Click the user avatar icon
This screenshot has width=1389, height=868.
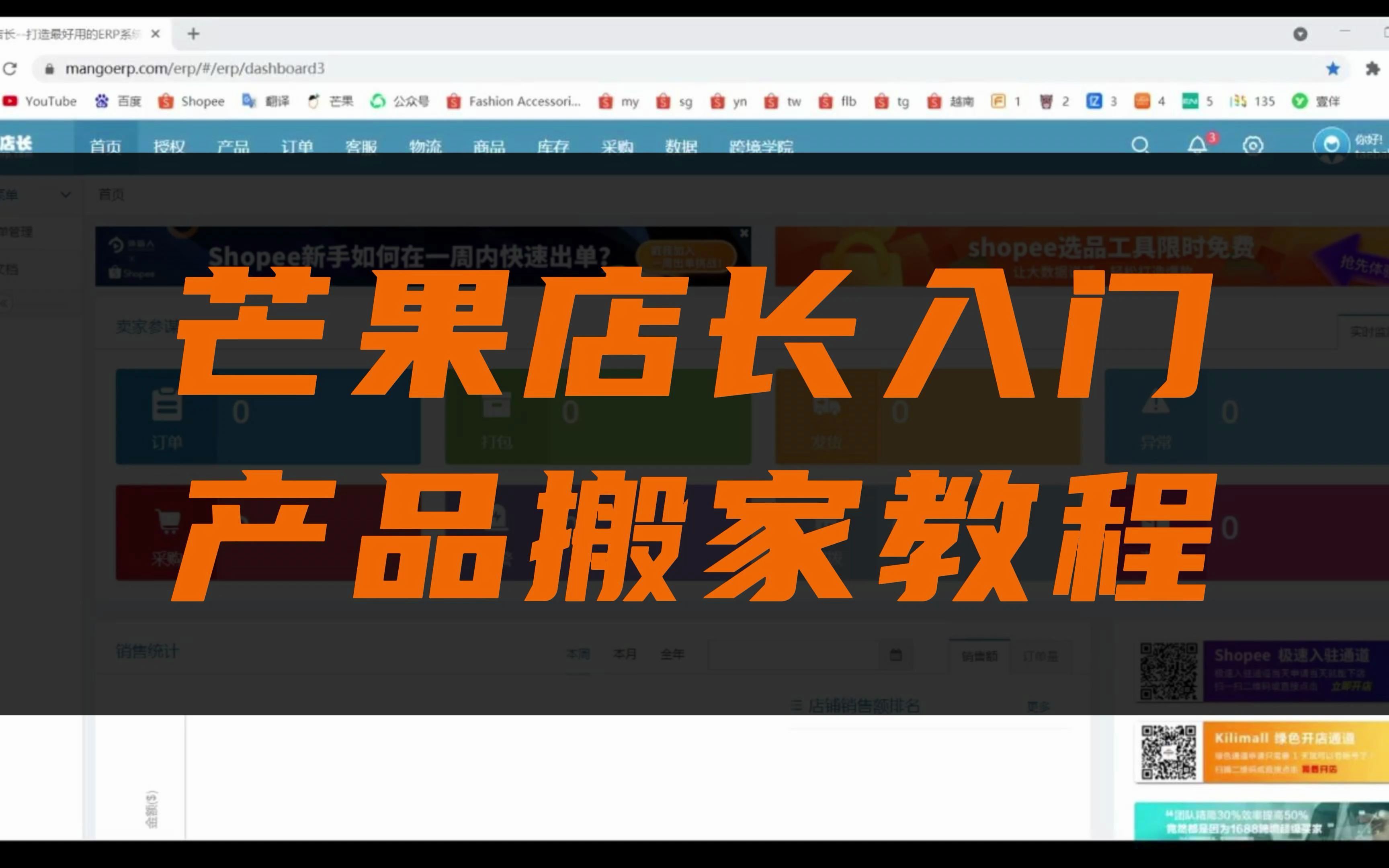pos(1331,145)
